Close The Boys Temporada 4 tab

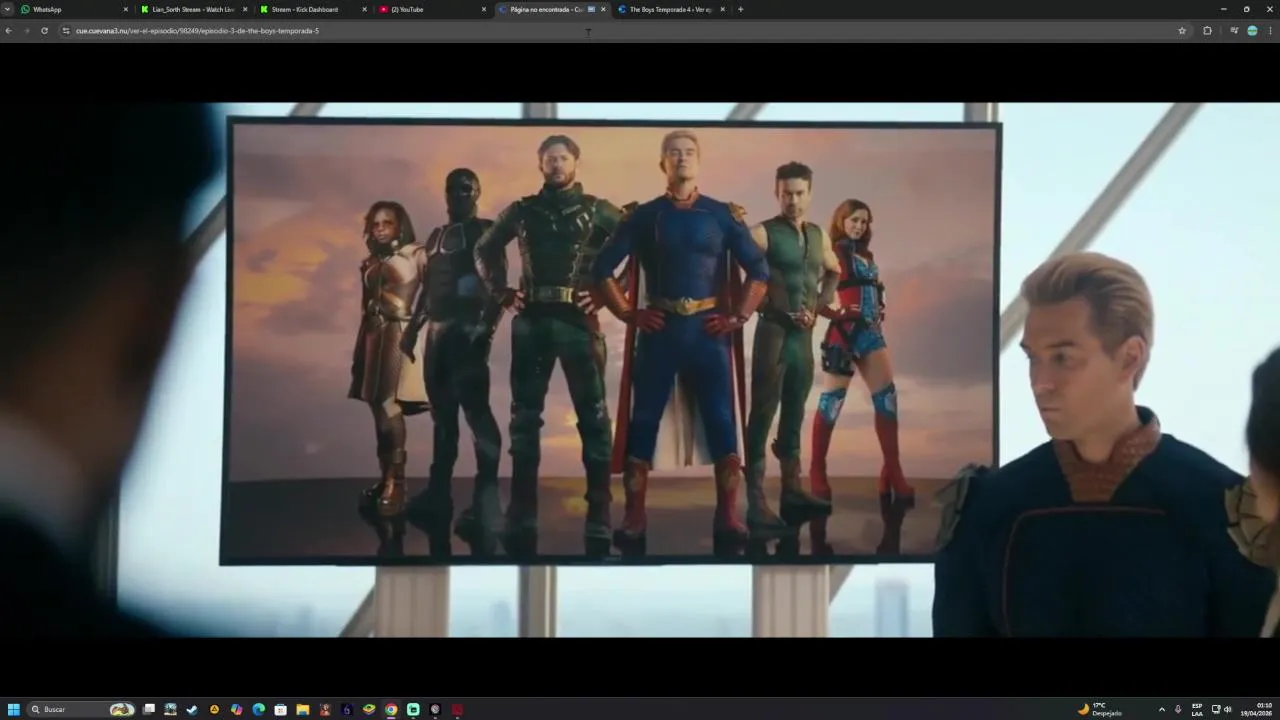pos(722,9)
